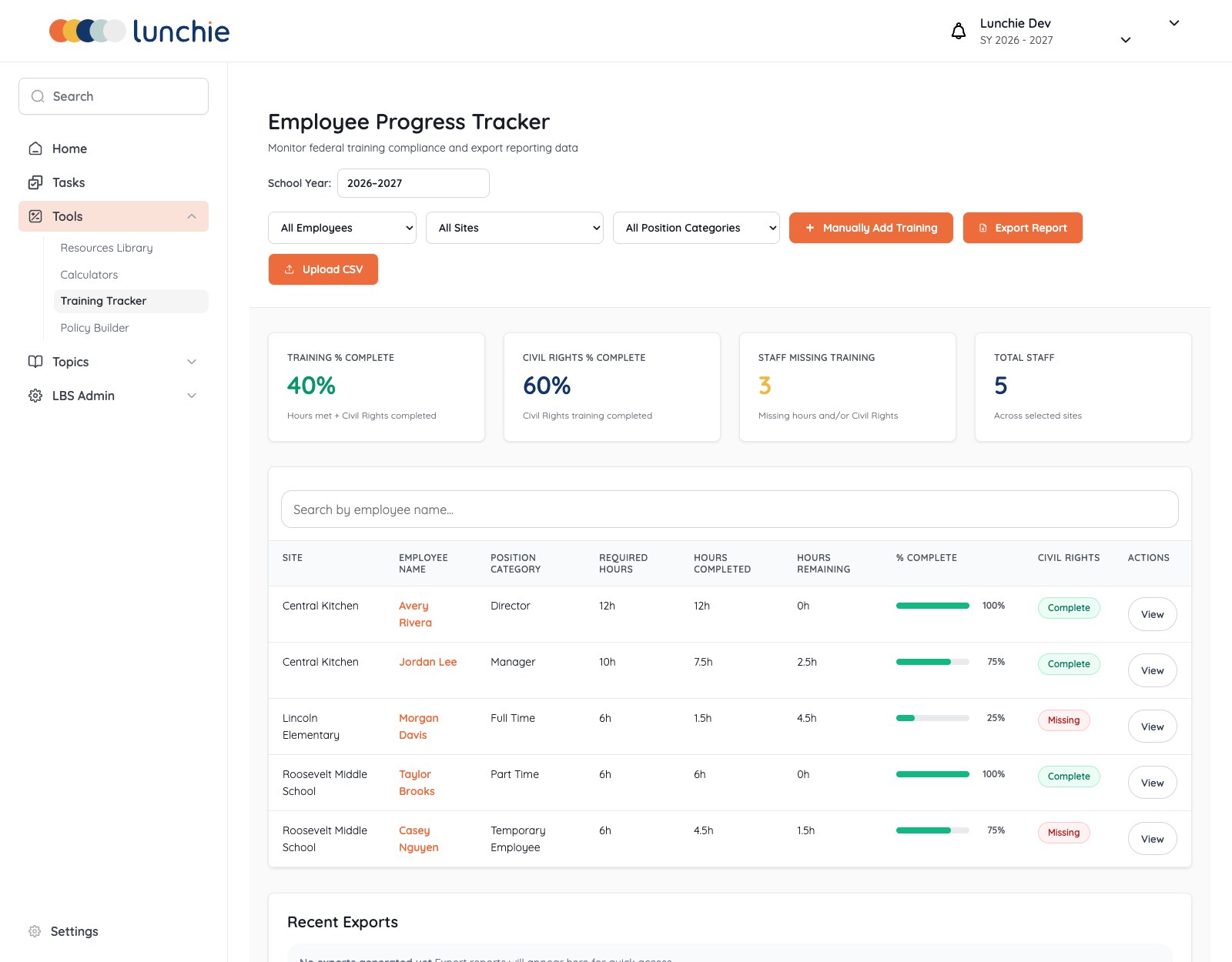Click the Settings gear icon
This screenshot has width=1232, height=962.
35,931
